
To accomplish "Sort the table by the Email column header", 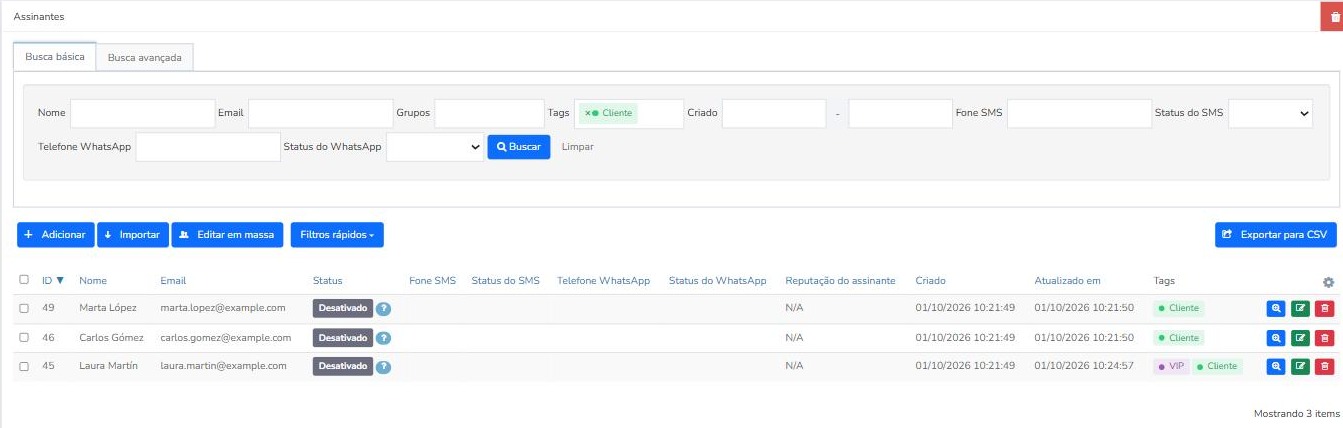I will click(x=173, y=281).
